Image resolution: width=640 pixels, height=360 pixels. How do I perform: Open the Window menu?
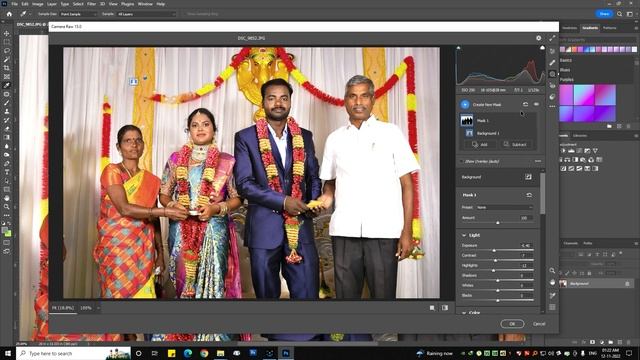[145, 4]
